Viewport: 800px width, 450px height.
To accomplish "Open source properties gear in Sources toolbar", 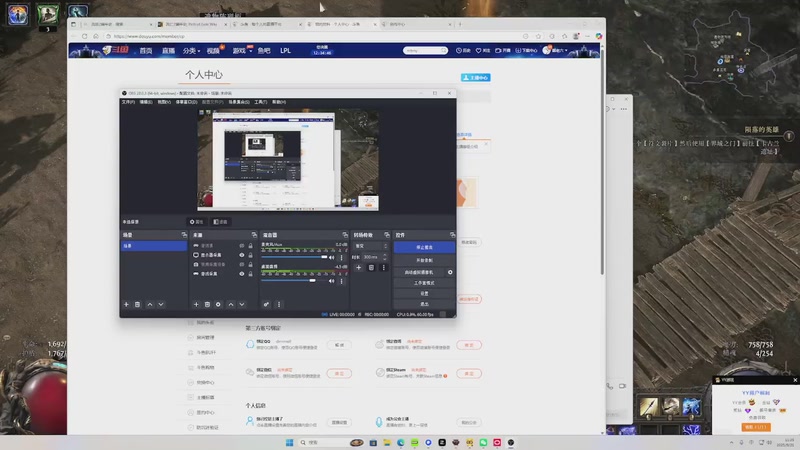I will (218, 305).
